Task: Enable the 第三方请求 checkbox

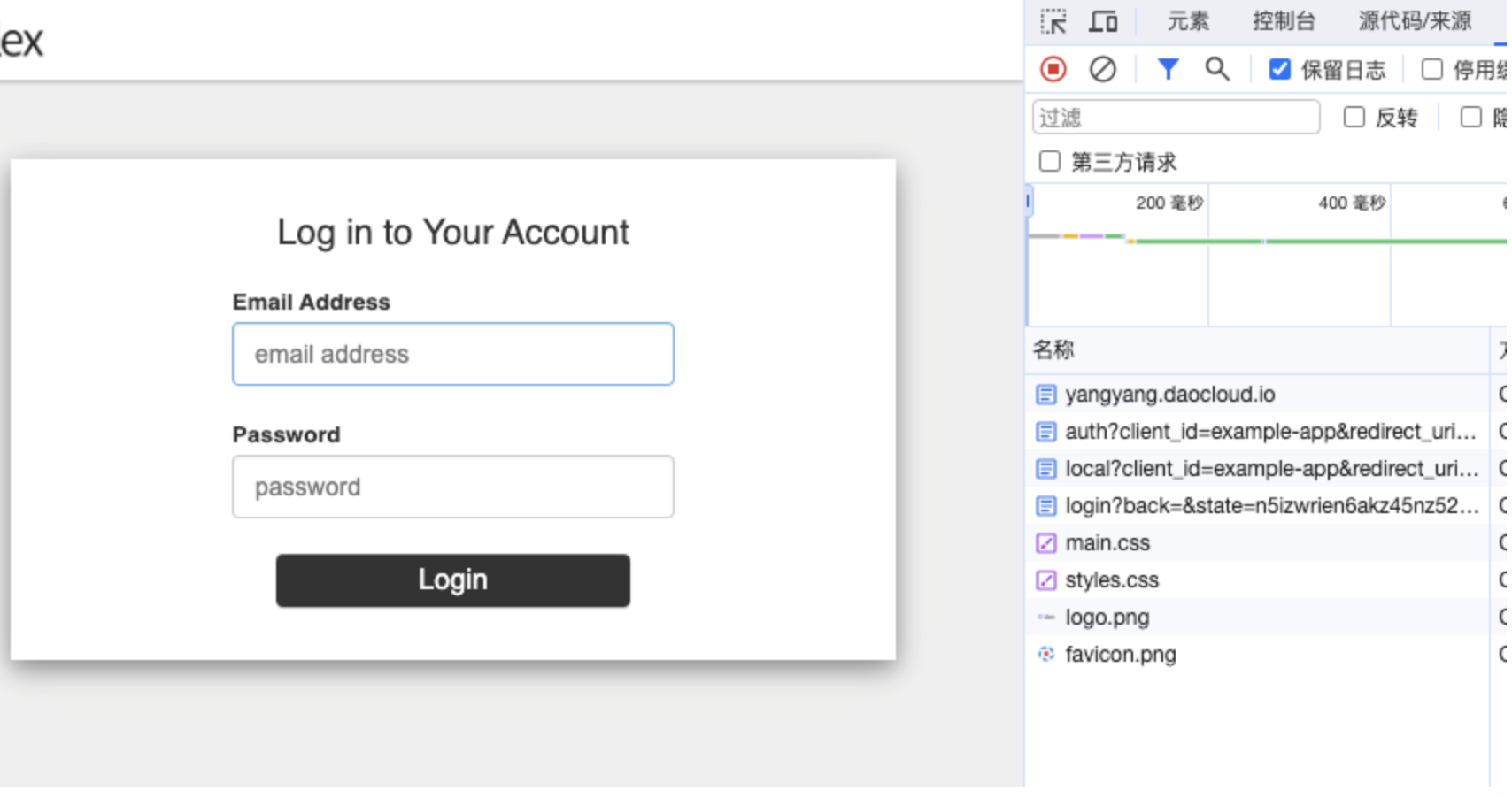Action: coord(1050,162)
